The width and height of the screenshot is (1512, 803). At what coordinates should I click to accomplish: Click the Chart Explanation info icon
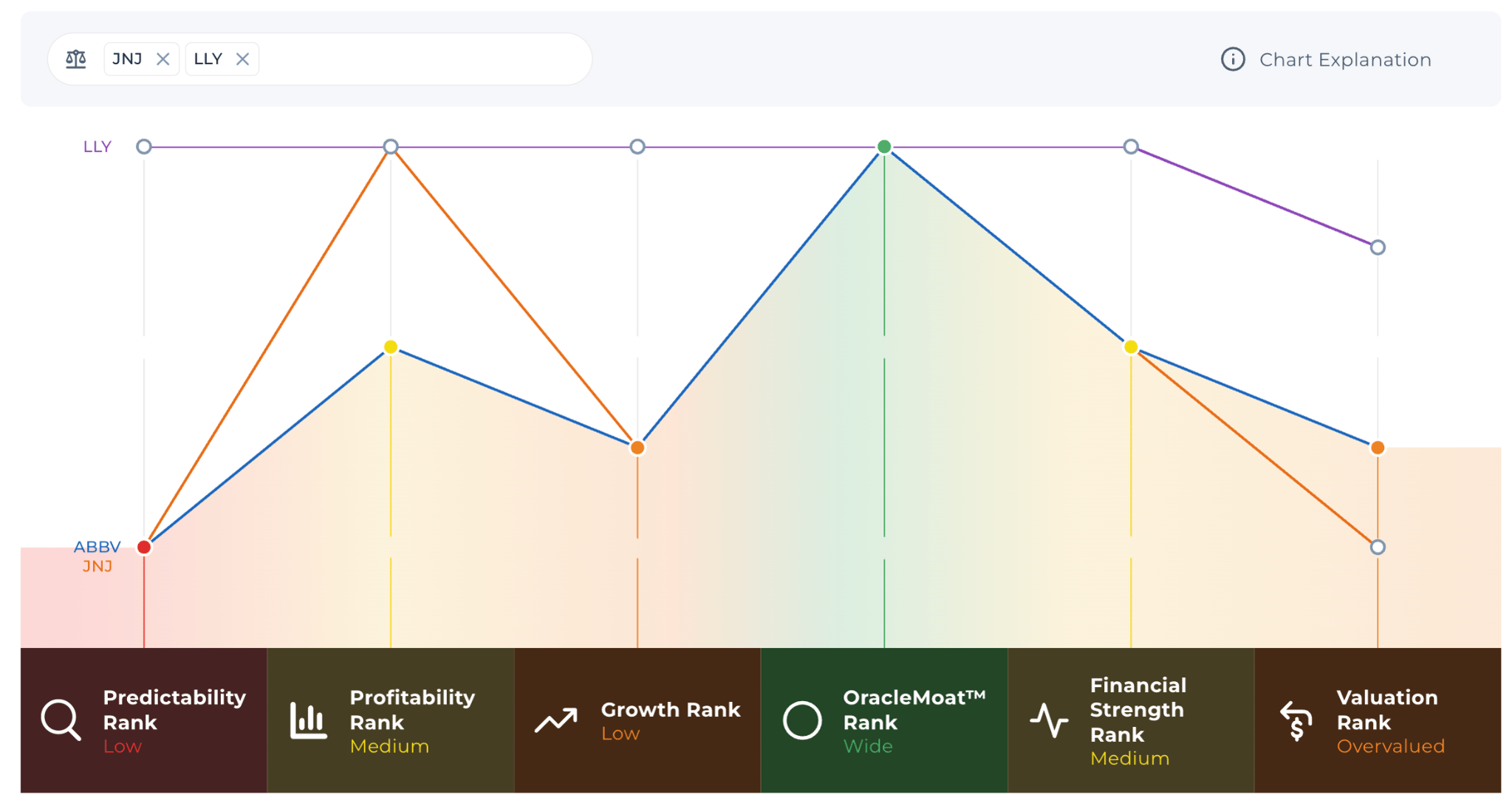1233,59
